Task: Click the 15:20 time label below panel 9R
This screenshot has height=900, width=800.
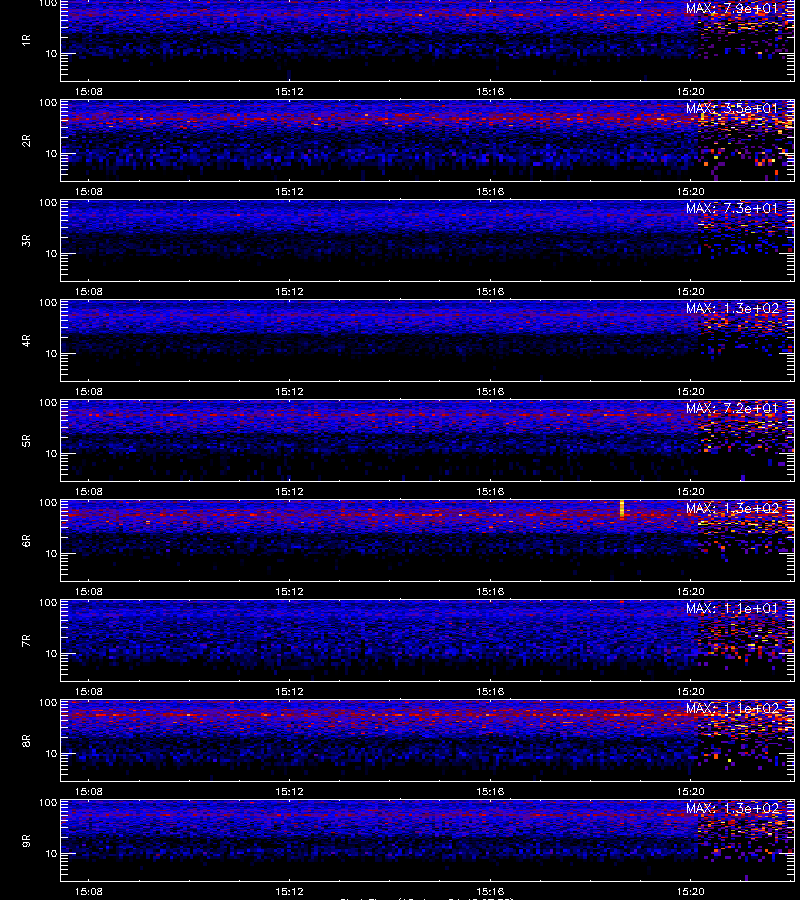Action: click(x=690, y=891)
